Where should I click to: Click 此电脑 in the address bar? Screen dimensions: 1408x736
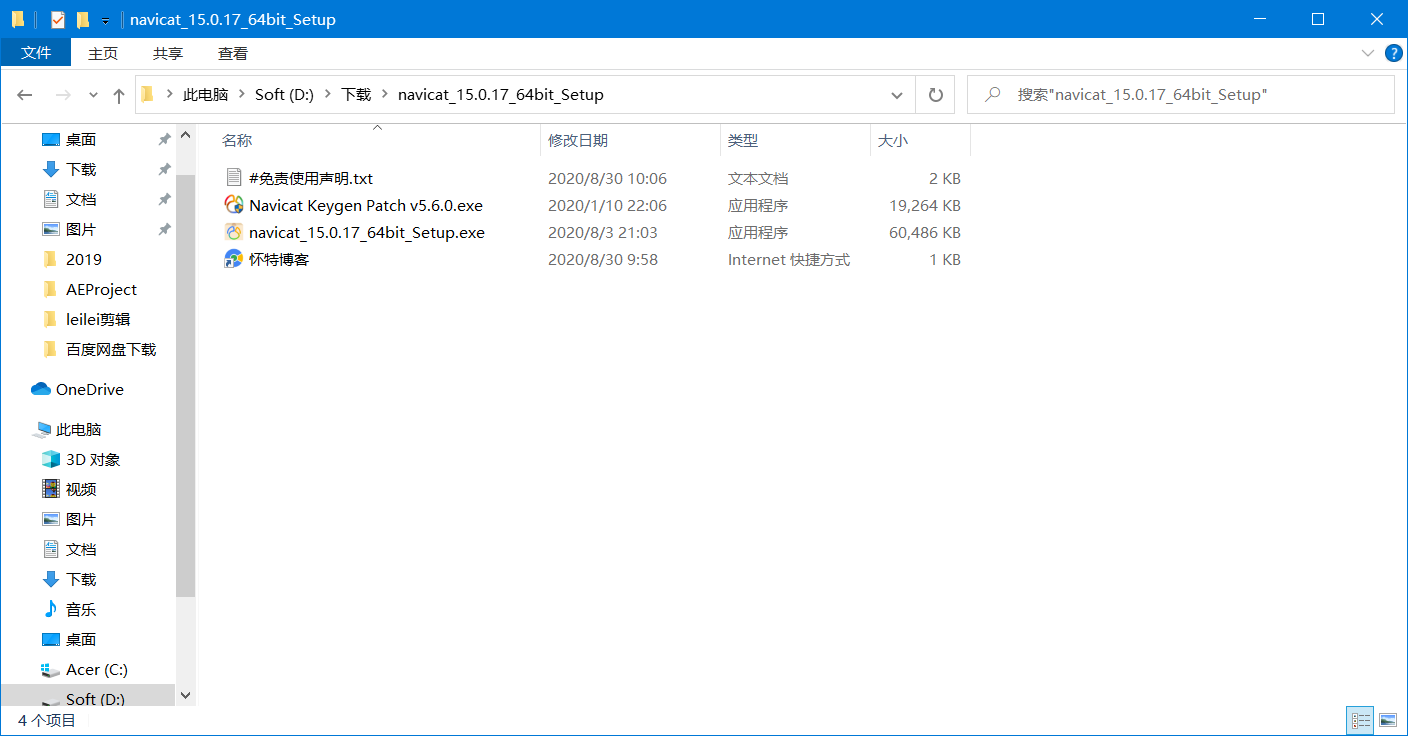click(x=205, y=95)
